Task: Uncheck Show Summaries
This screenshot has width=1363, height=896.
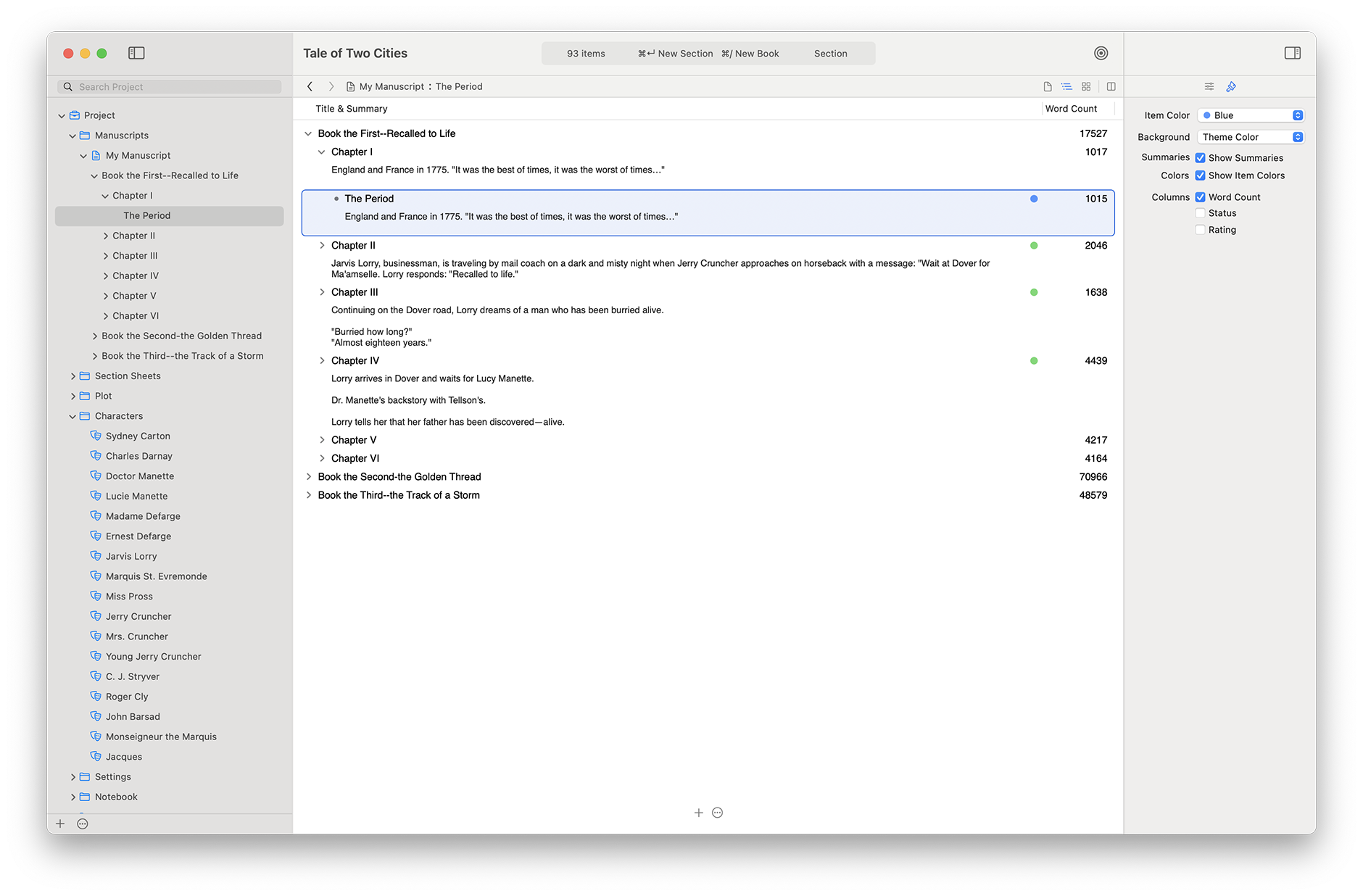Action: pos(1200,157)
